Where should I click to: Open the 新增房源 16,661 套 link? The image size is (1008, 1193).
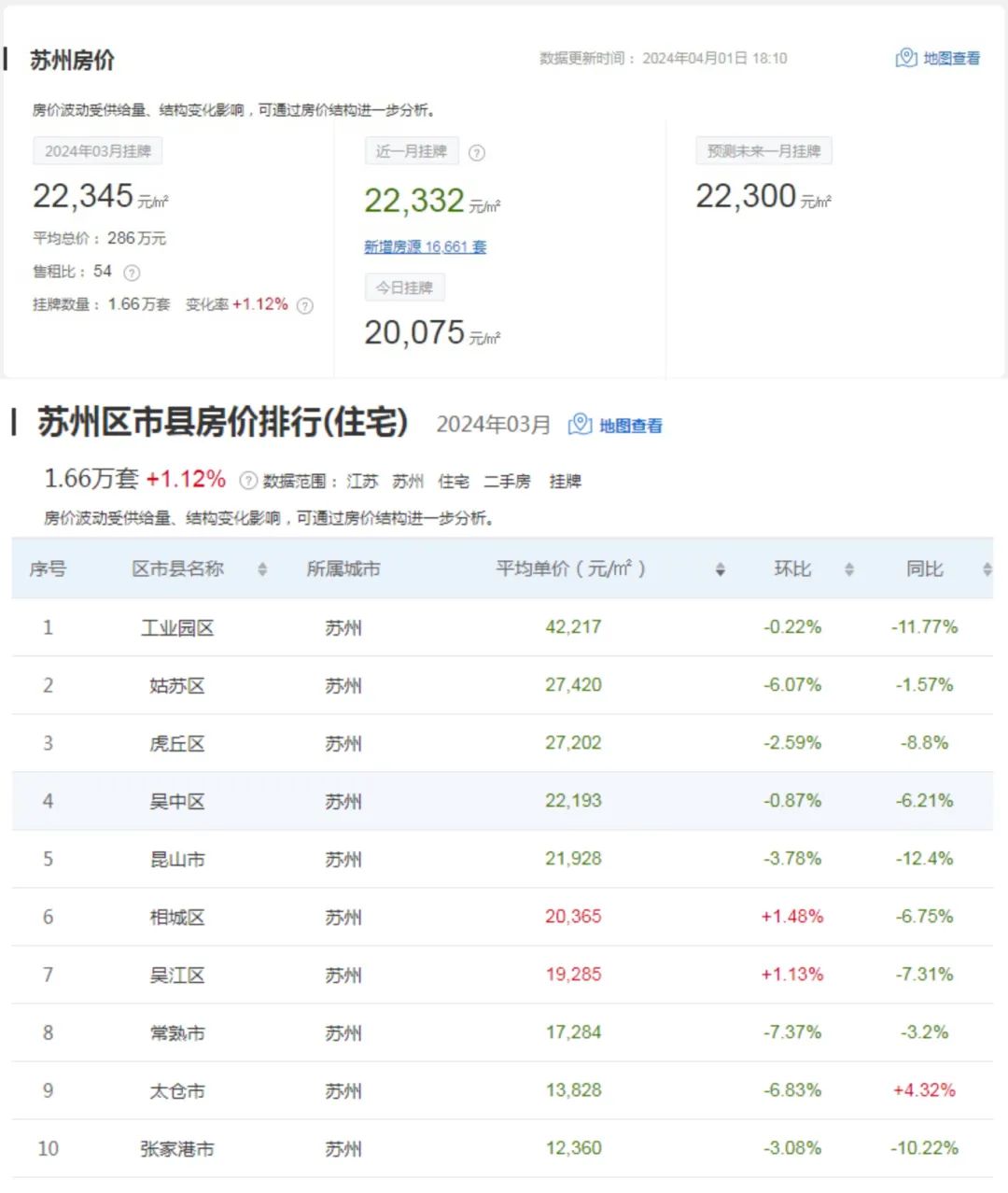[x=425, y=246]
